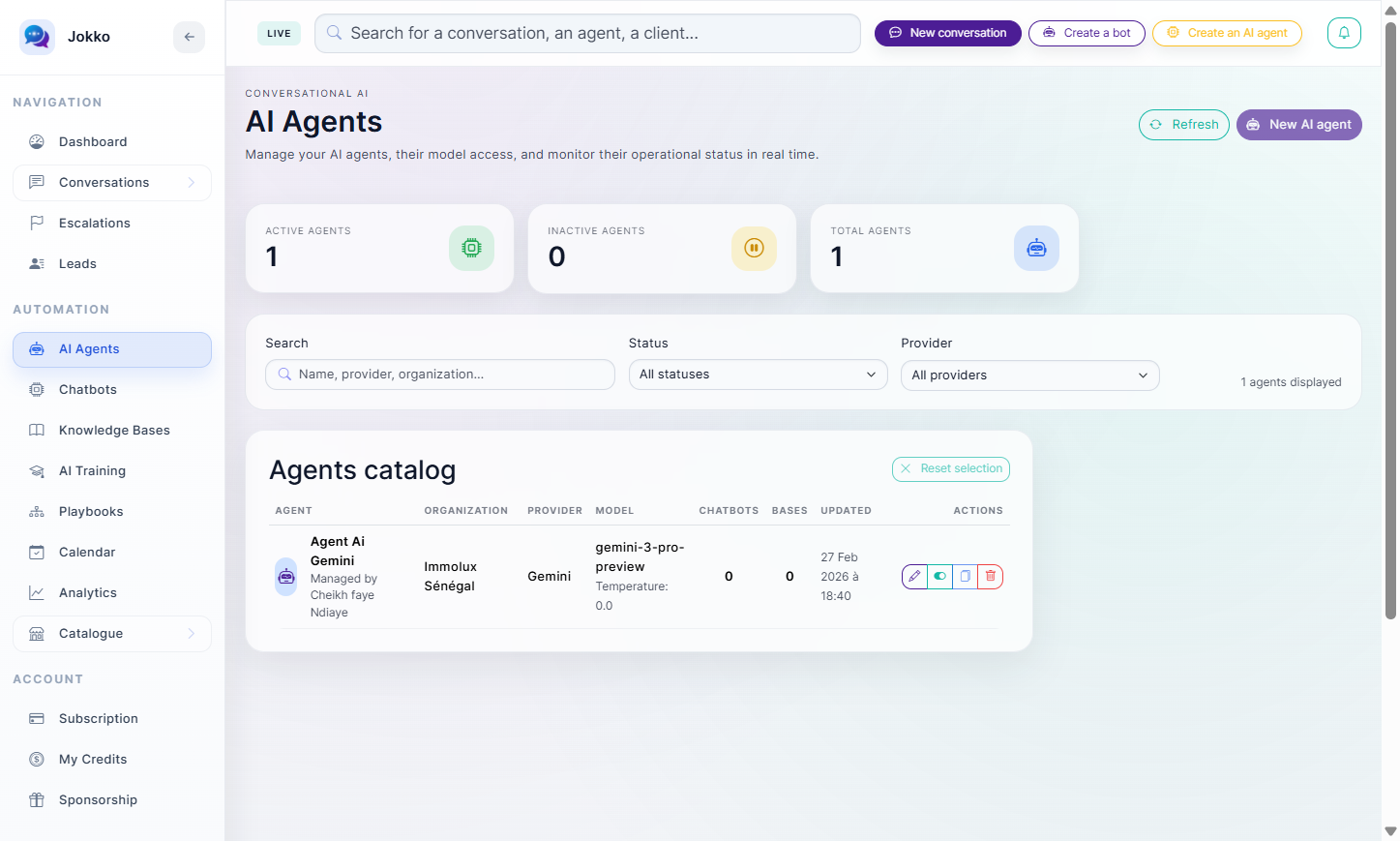This screenshot has height=841, width=1400.
Task: Click the AGENT column header
Action: [x=294, y=511]
